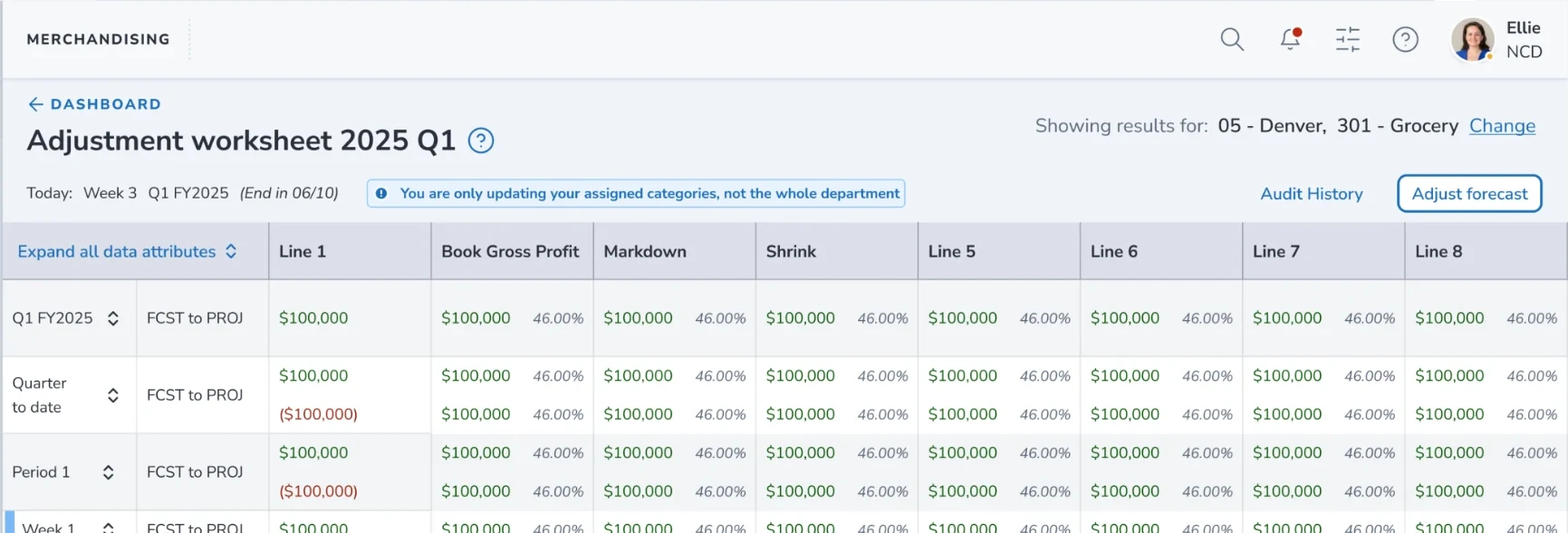
Task: Click Line 8 46.00% in Q1 FY2025 row
Action: point(1532,319)
